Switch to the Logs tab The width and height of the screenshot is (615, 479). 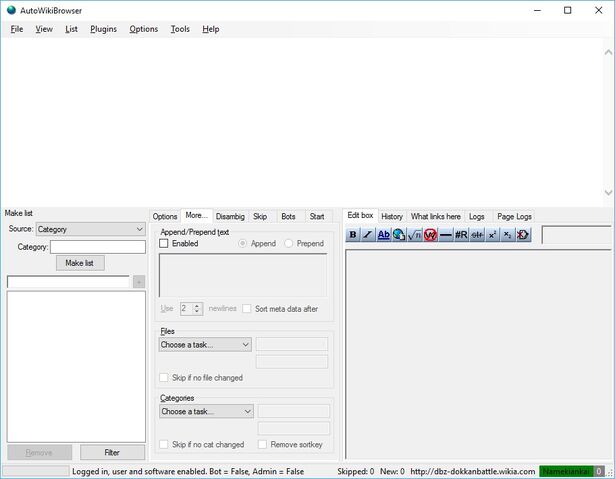(477, 216)
